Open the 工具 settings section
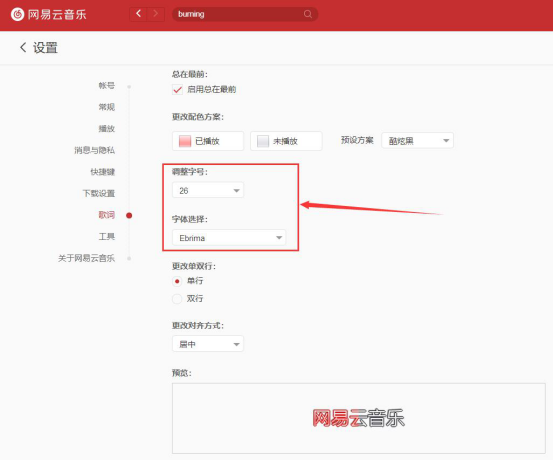 [107, 236]
